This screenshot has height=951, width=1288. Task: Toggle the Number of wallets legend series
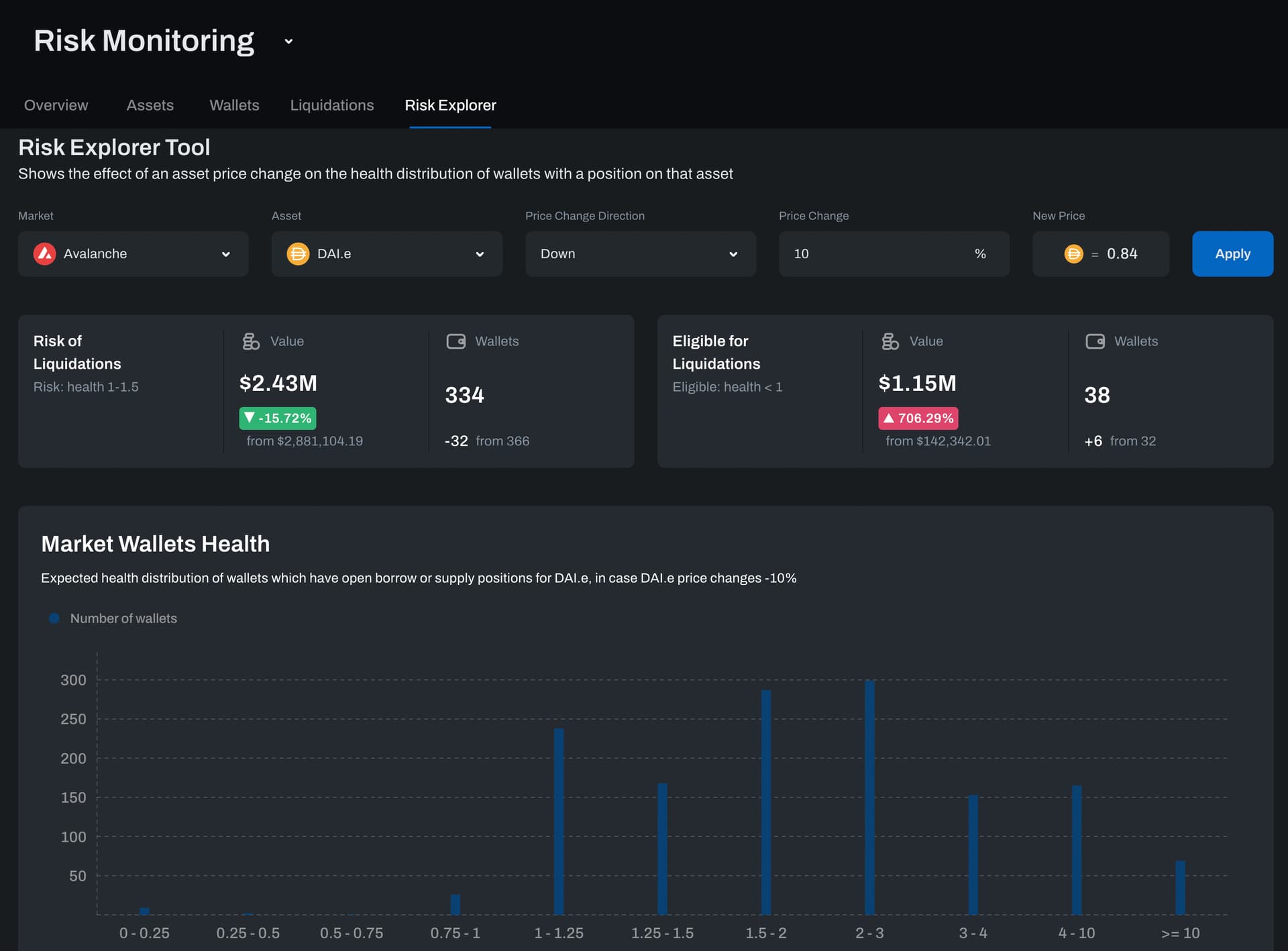click(113, 618)
